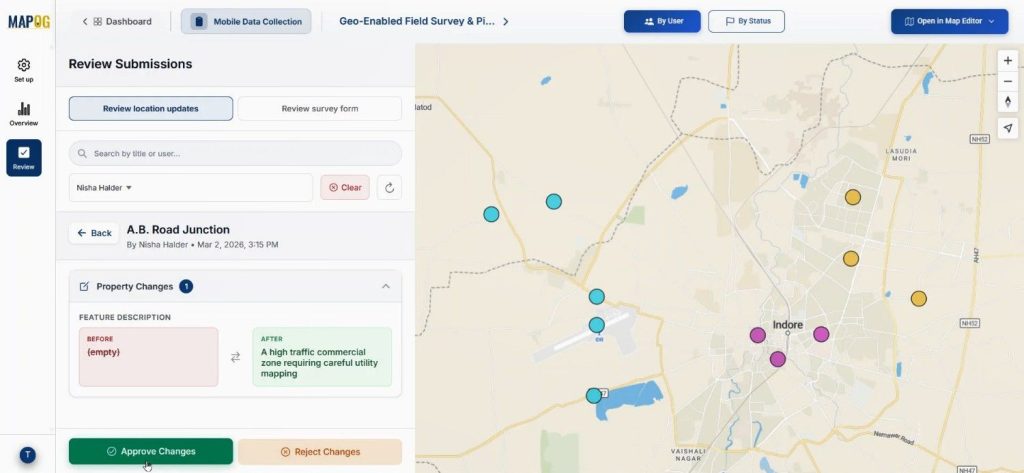Image resolution: width=1024 pixels, height=473 pixels.
Task: Click the search by title or user field
Action: (236, 154)
